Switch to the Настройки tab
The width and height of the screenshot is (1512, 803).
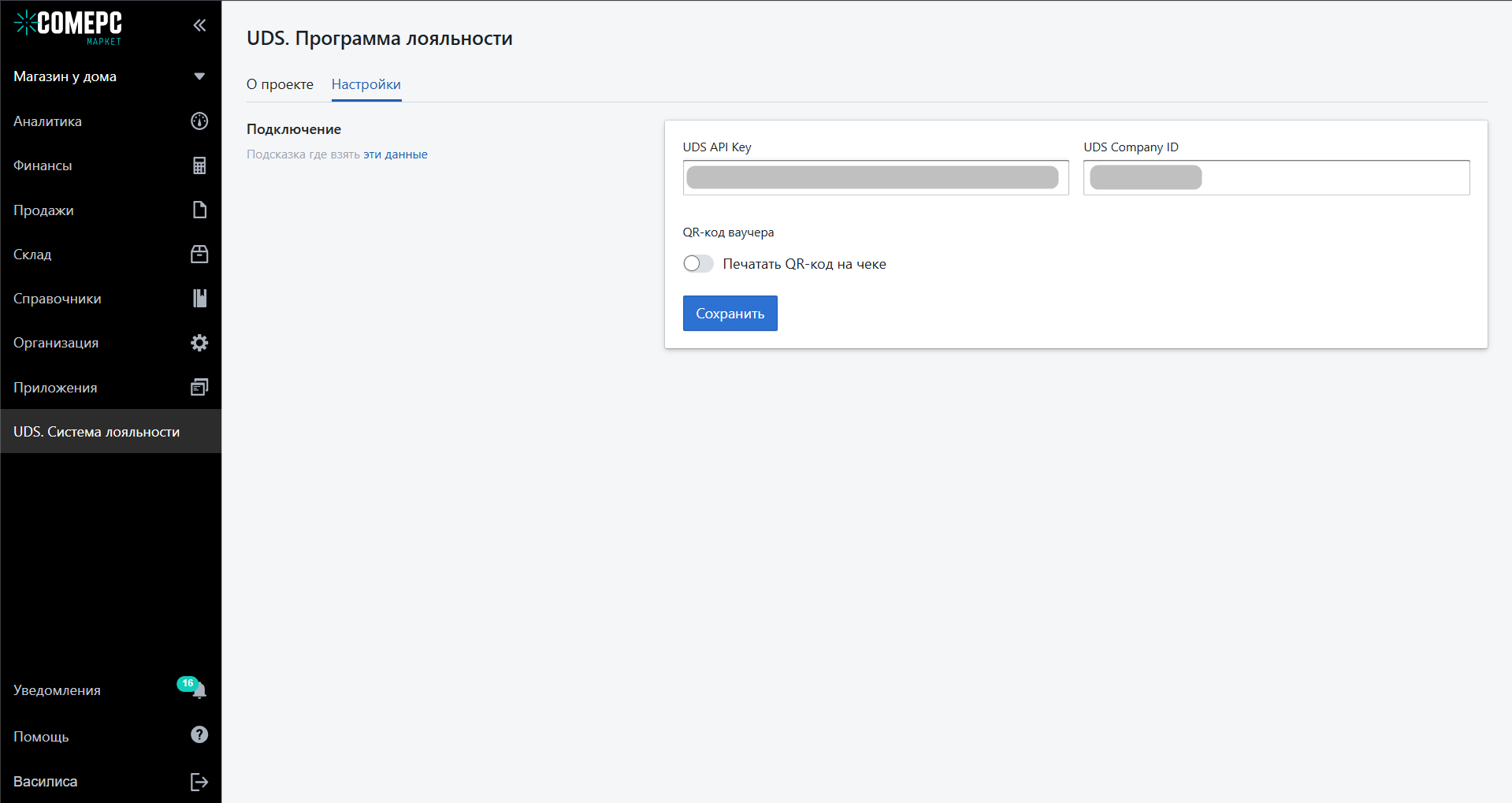[366, 84]
